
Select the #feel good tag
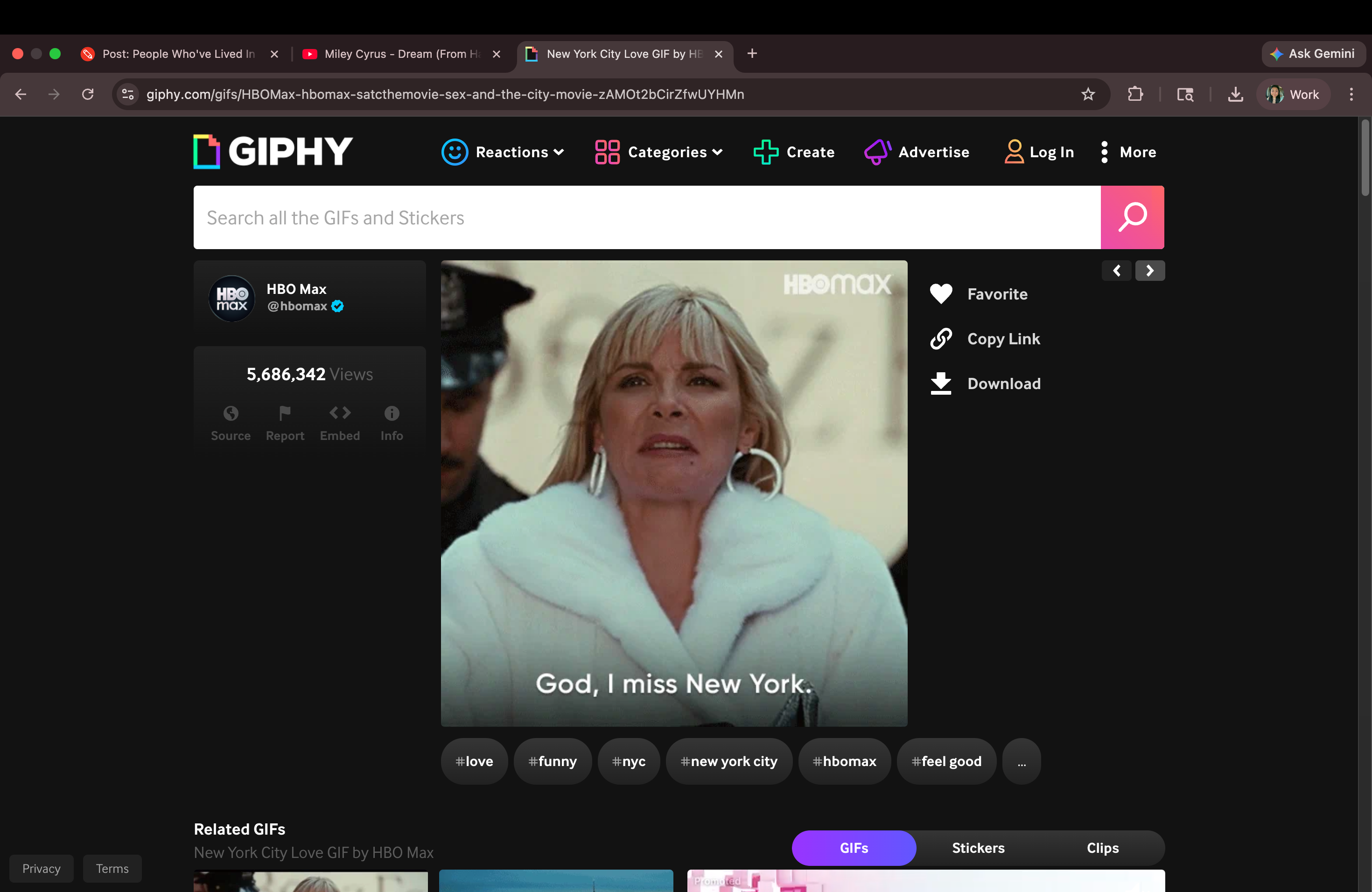pos(946,761)
